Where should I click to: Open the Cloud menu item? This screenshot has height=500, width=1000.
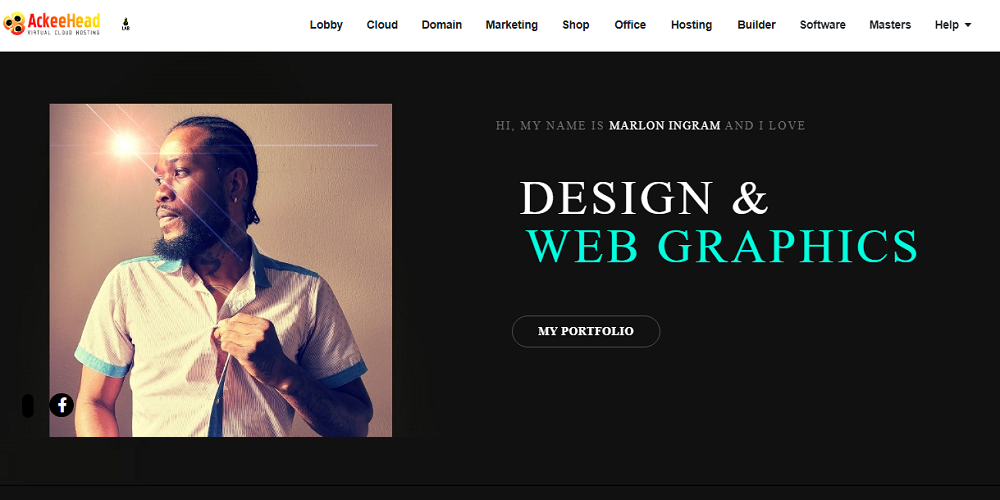(382, 25)
